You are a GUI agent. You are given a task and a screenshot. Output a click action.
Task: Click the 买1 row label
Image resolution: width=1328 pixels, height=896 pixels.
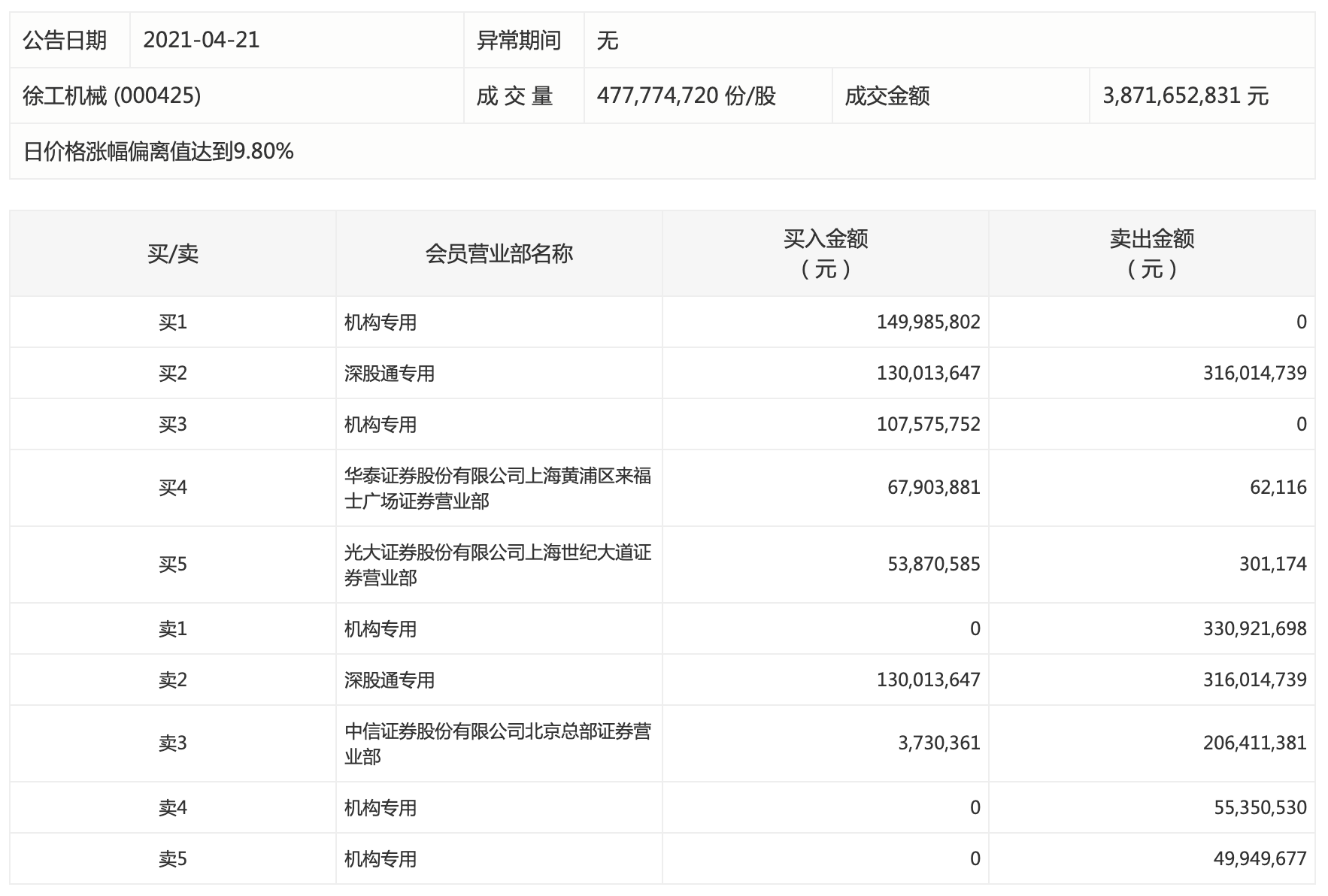click(172, 322)
